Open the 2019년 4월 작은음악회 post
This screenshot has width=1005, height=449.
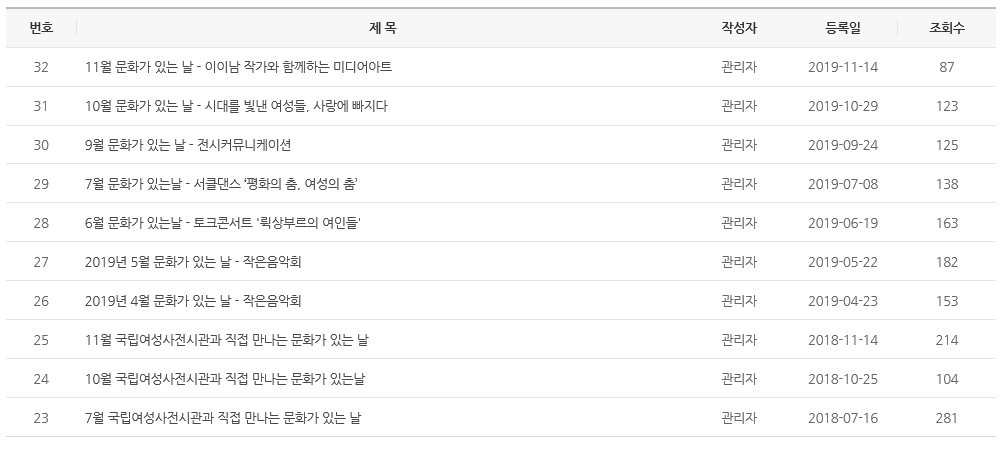(x=193, y=301)
